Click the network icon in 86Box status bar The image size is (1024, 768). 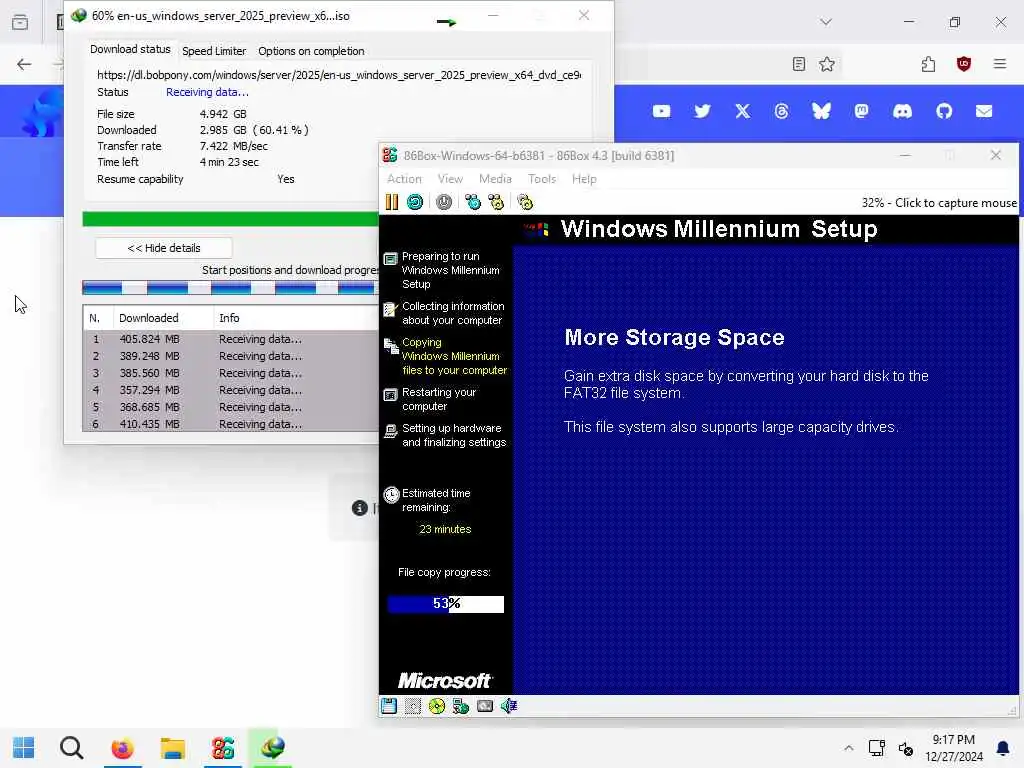[461, 705]
